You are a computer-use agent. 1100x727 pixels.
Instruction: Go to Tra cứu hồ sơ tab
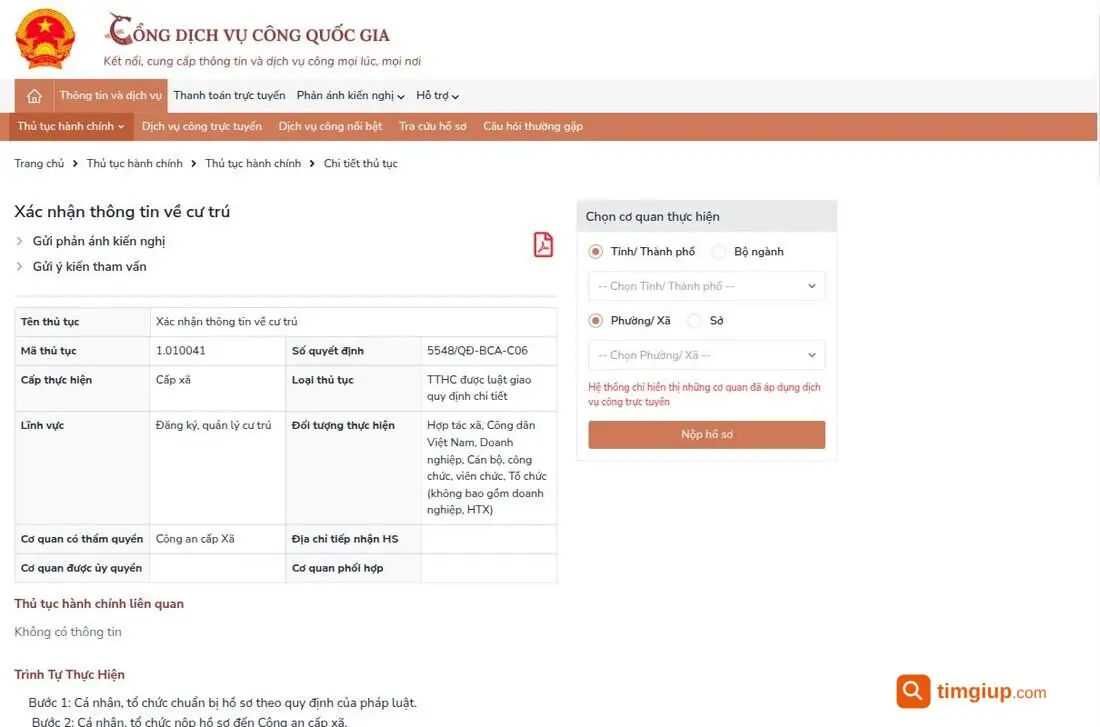[x=432, y=126]
